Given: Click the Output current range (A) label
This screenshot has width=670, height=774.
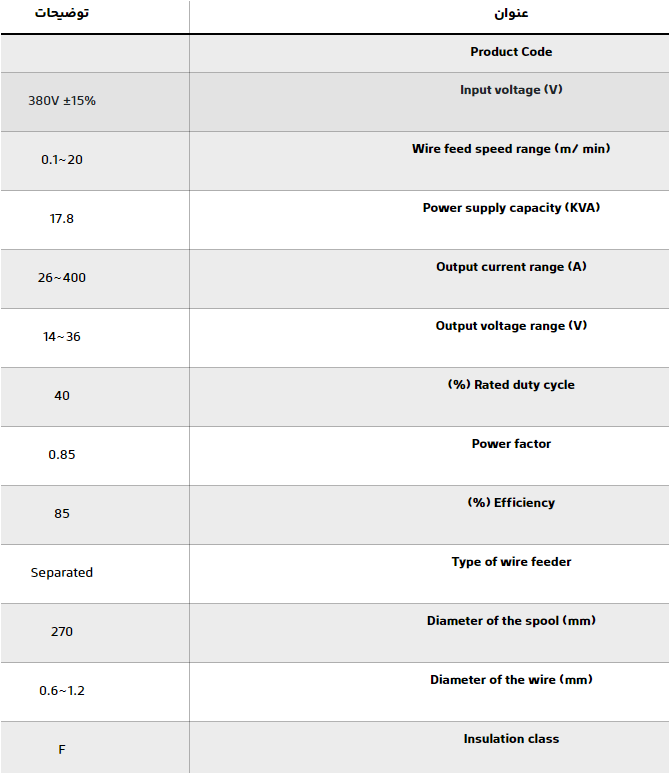Looking at the screenshot, I should coord(511,267).
